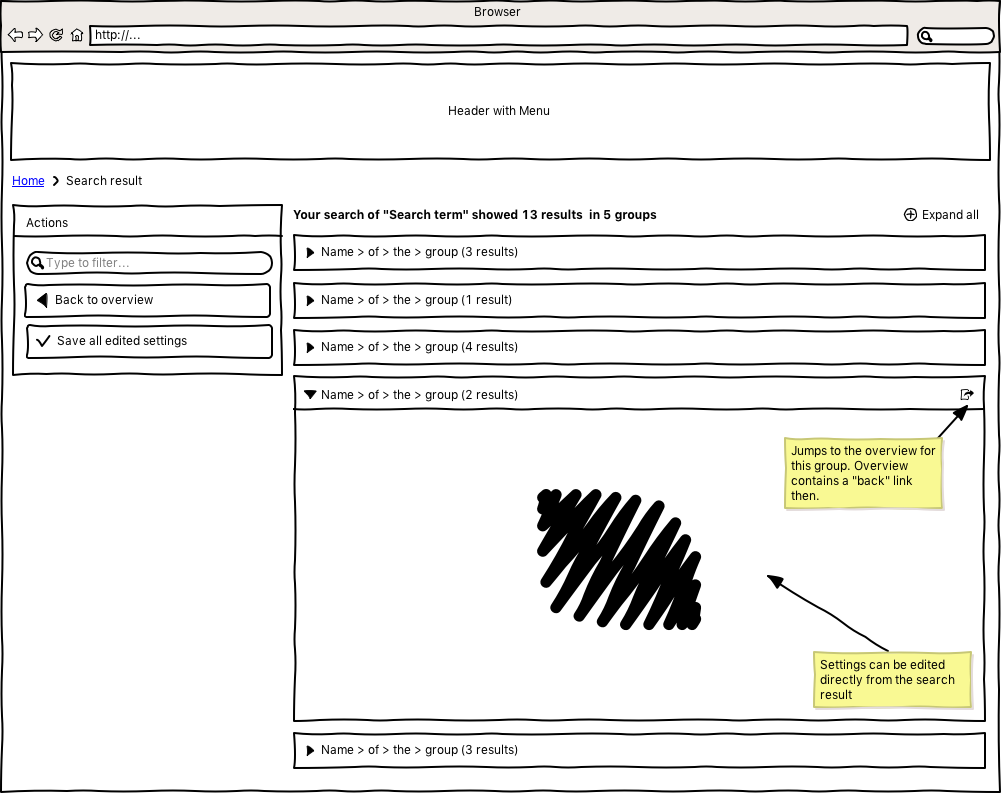1001x793 pixels.
Task: Click the magnifier in the browser search box
Action: point(927,36)
